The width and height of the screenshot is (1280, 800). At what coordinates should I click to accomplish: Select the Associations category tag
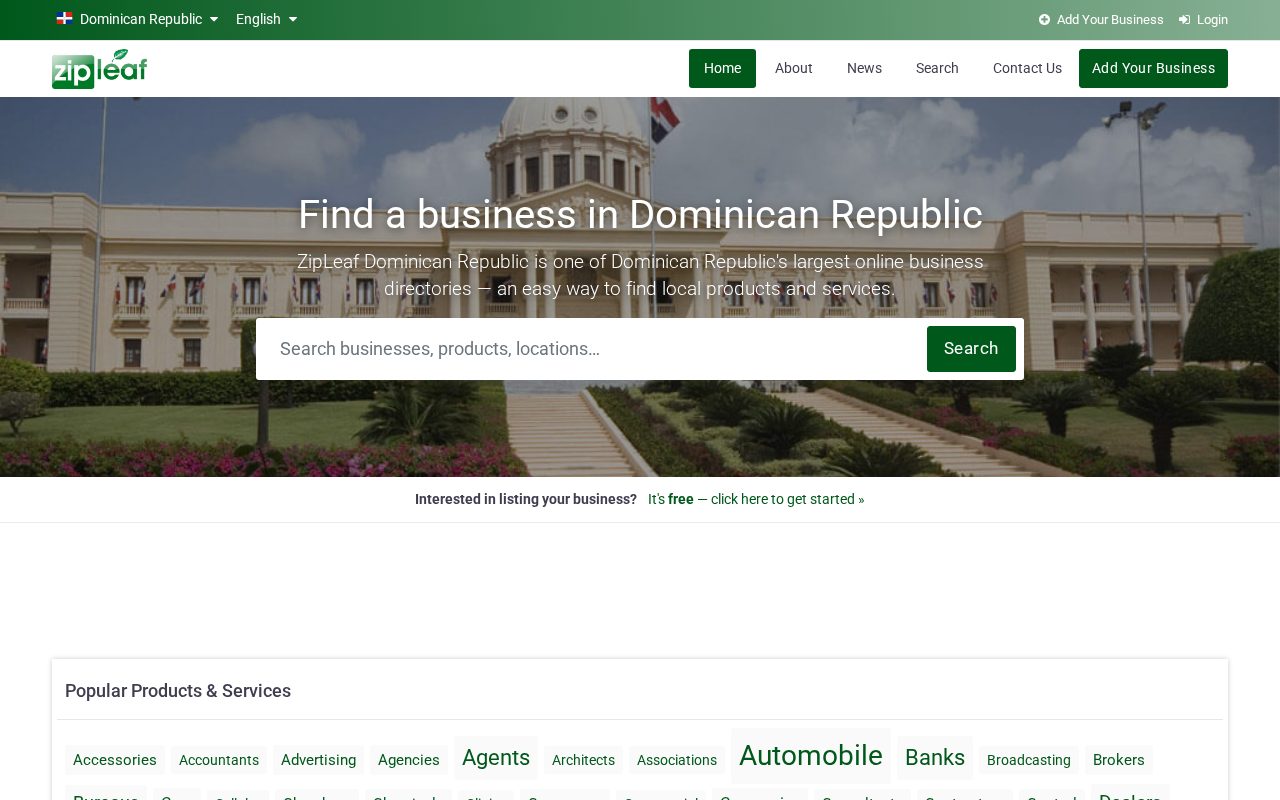(x=677, y=760)
